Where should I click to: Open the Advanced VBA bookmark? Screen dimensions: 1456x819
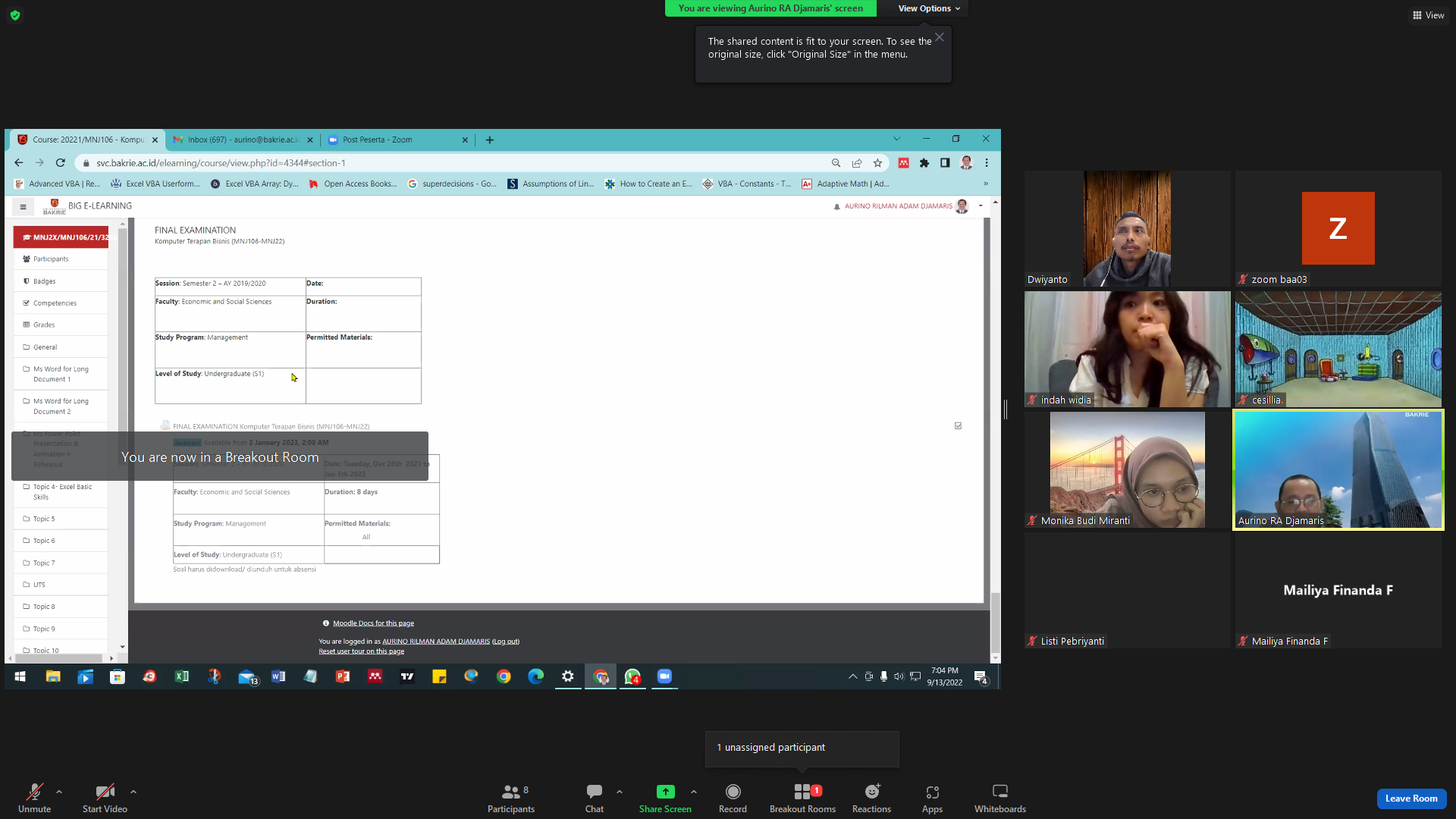[x=58, y=184]
